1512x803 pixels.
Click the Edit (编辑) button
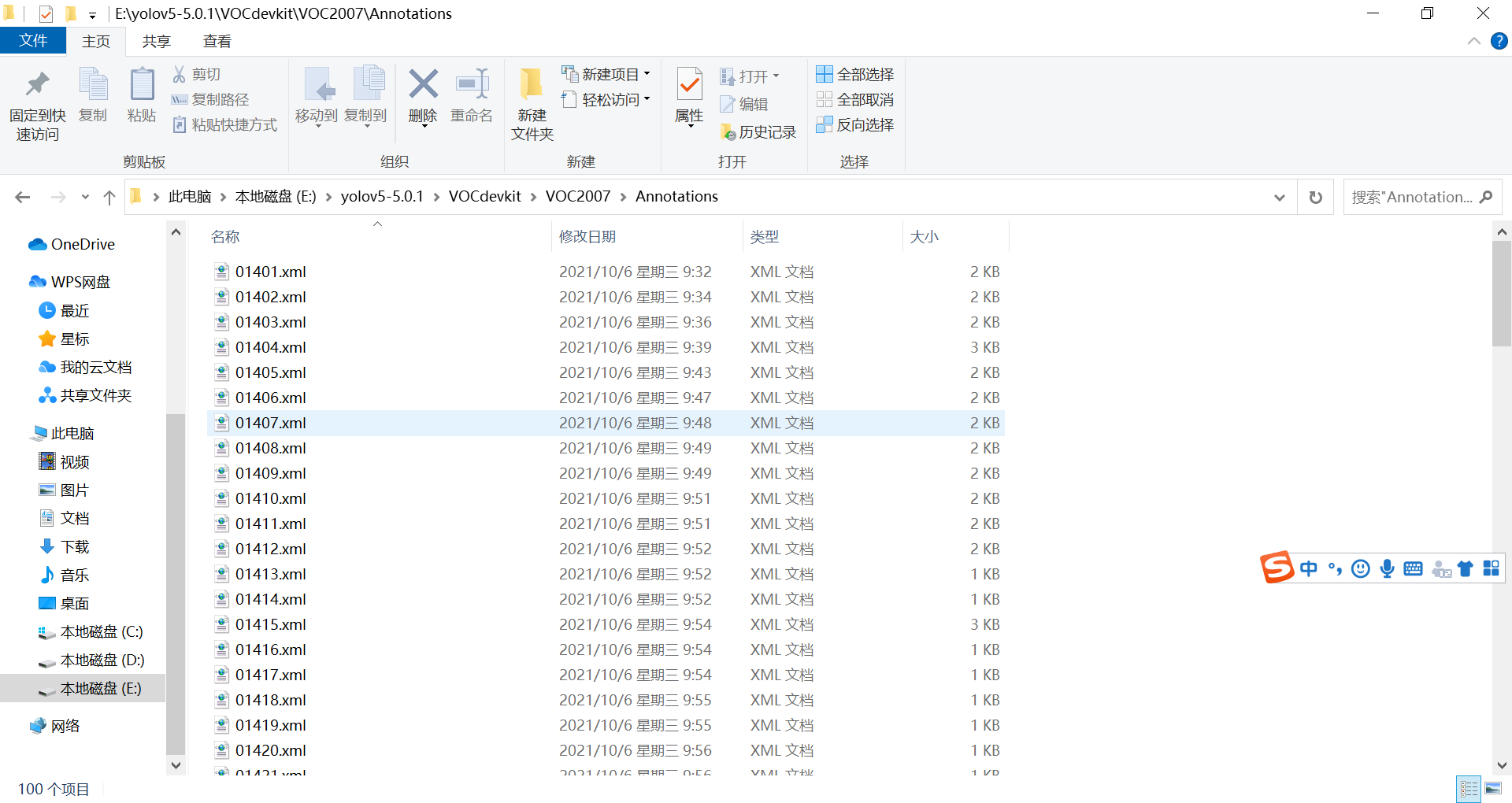coord(743,104)
